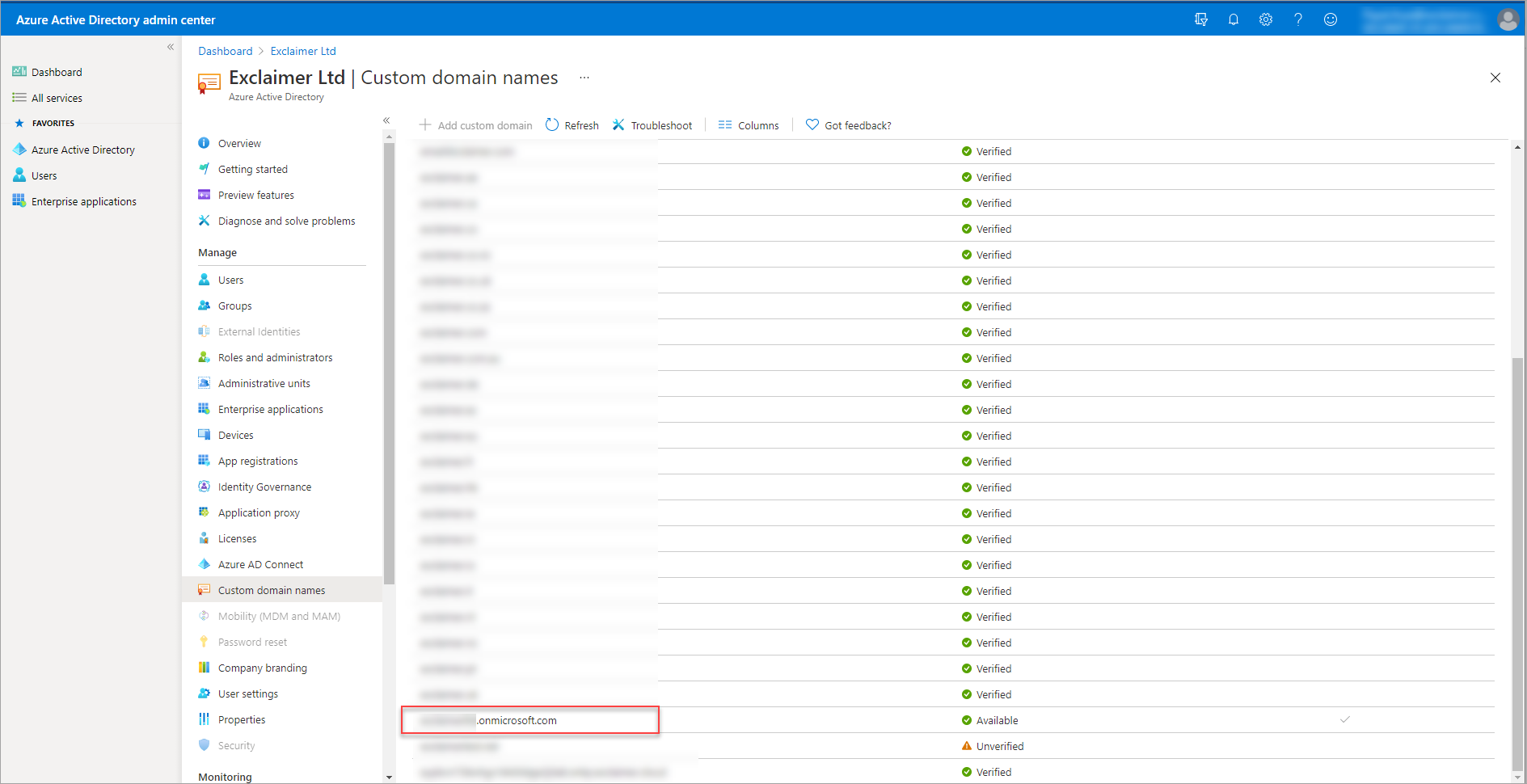The width and height of the screenshot is (1527, 784).
Task: Open the Cloud Shell icon in header
Action: (1201, 19)
